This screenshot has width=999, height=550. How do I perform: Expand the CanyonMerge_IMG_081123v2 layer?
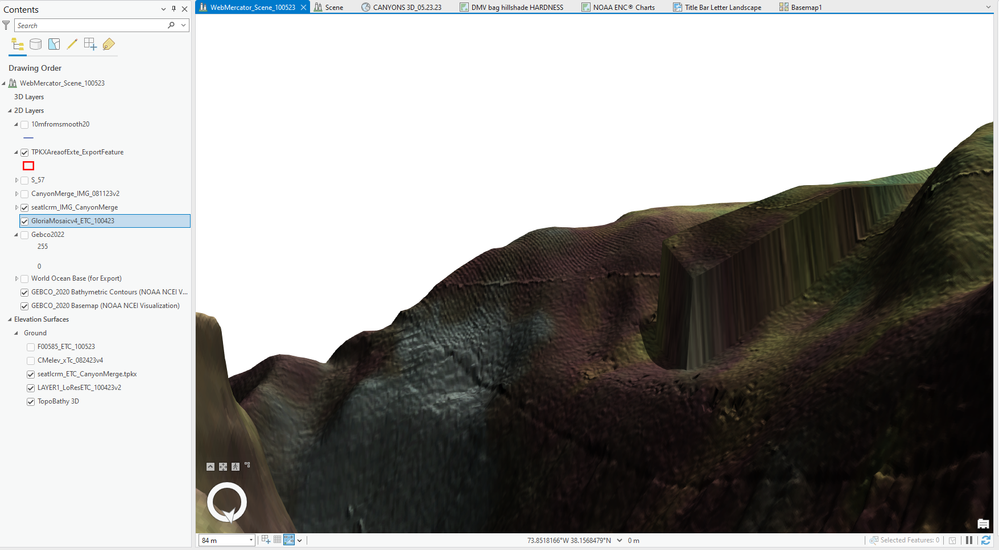tap(16, 194)
